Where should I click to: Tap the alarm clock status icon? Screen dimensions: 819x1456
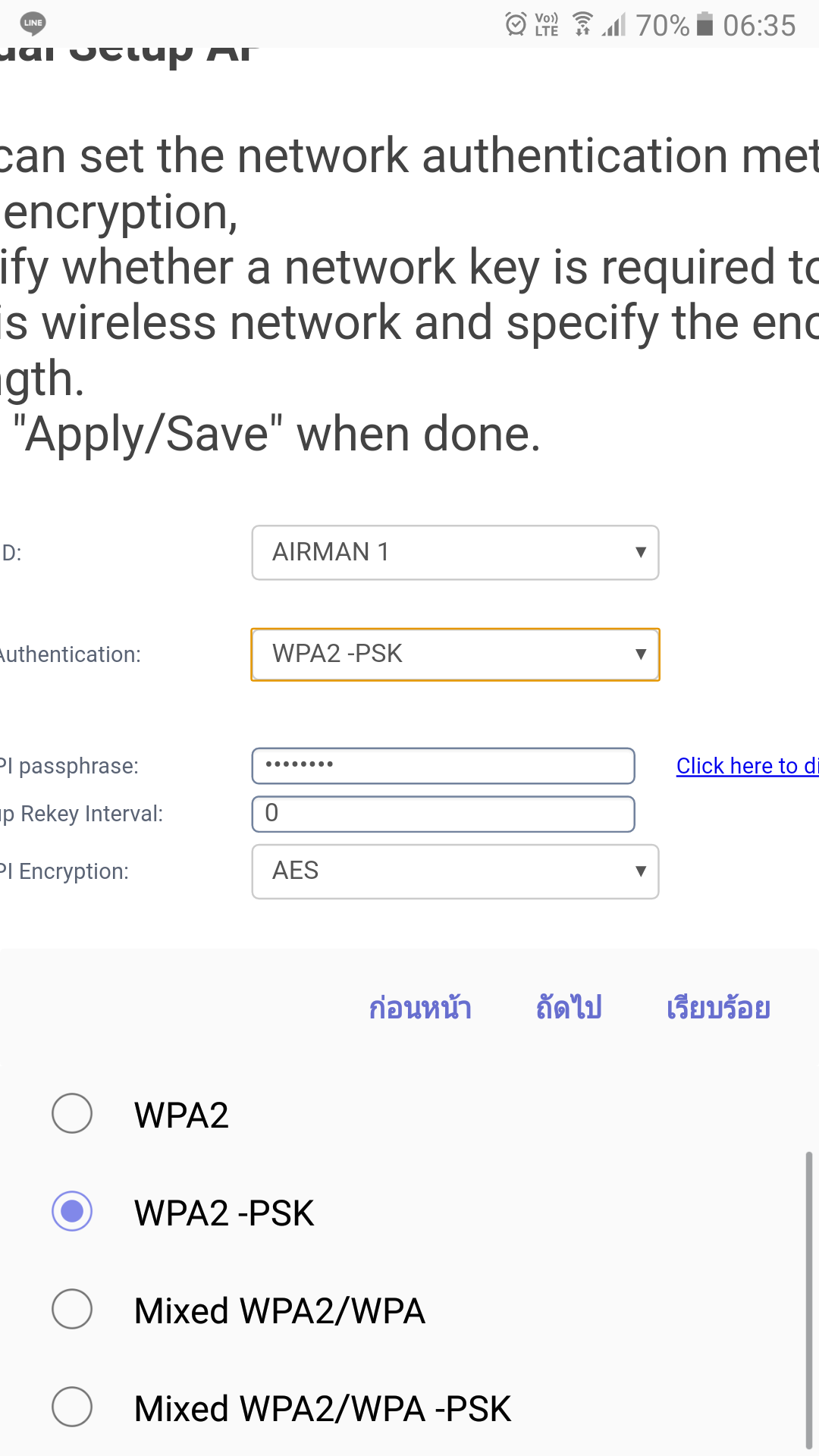[516, 24]
